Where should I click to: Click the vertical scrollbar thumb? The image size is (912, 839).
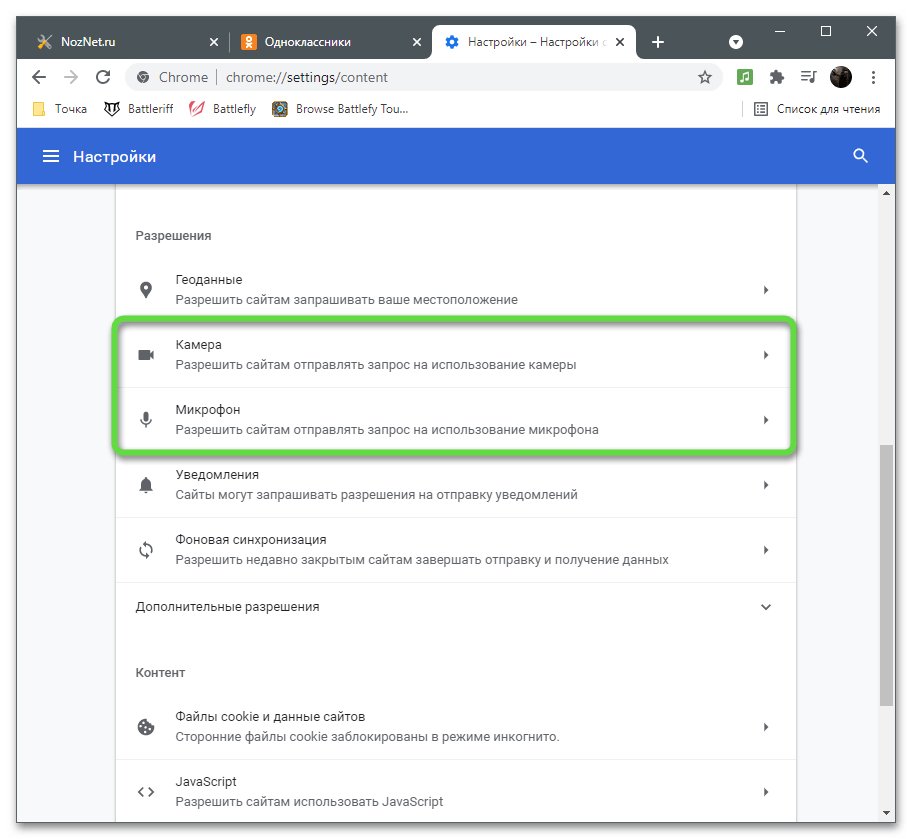(x=886, y=575)
